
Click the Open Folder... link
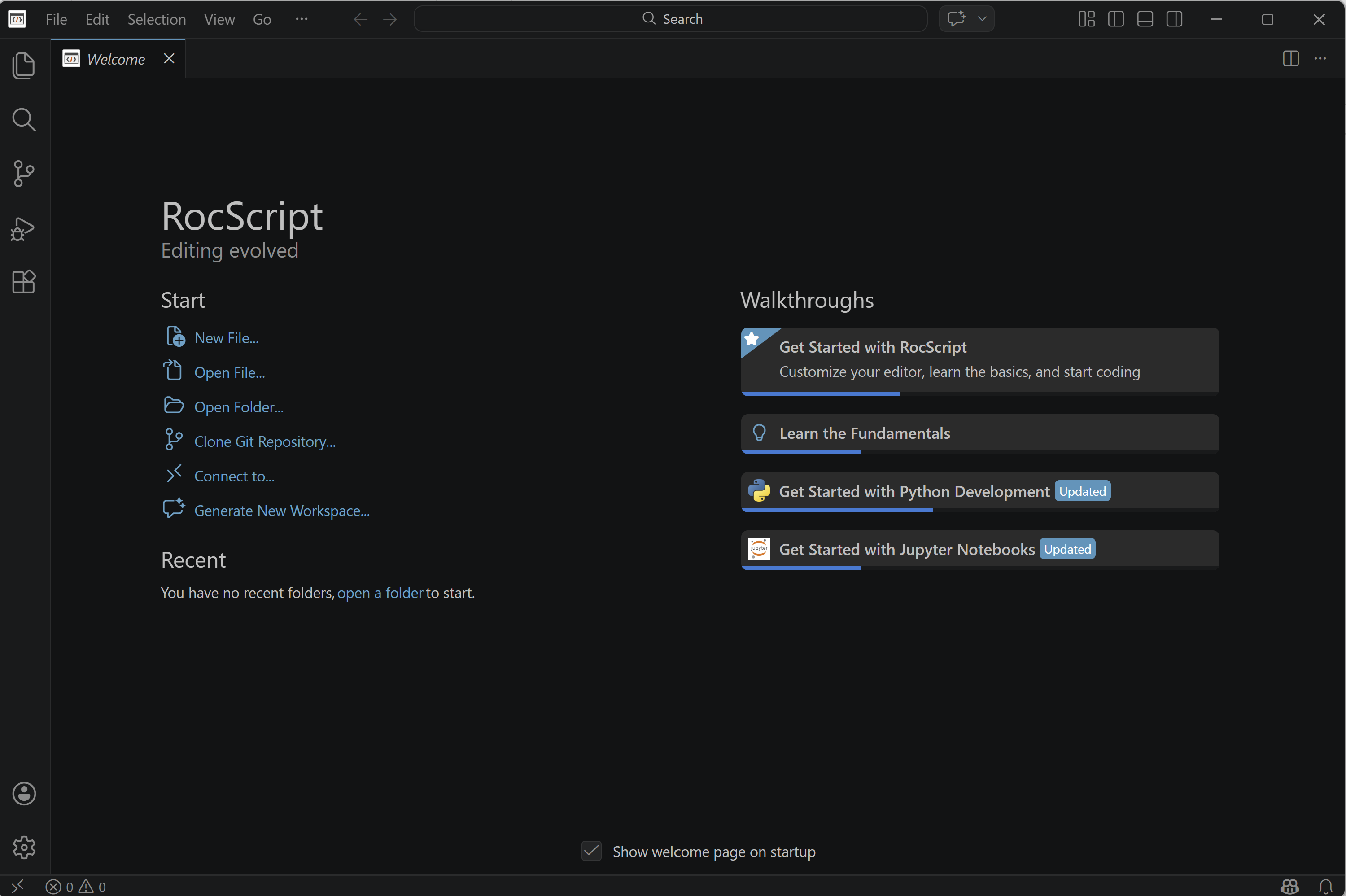click(x=239, y=407)
